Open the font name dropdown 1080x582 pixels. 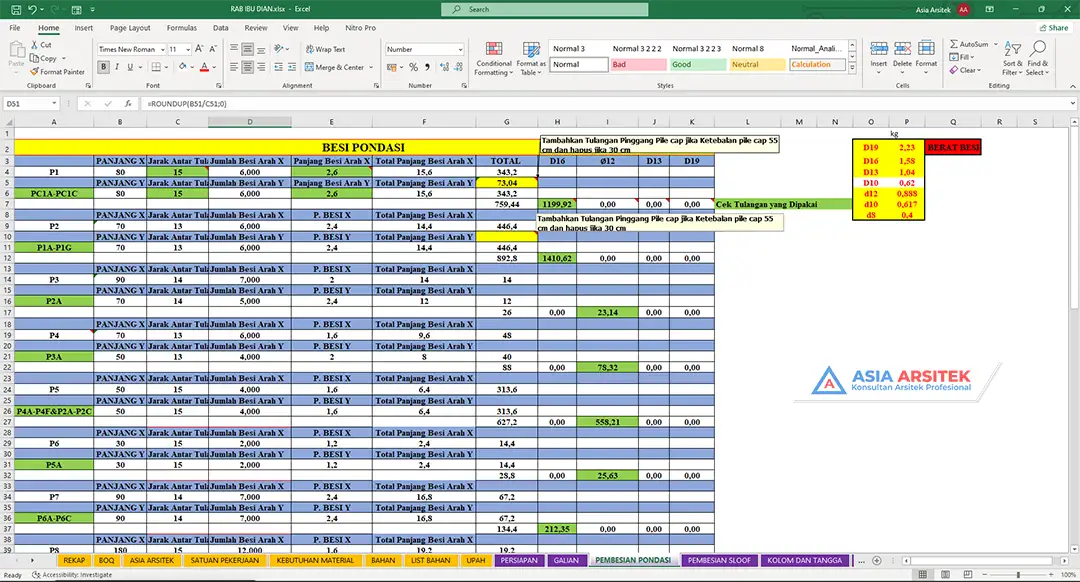tap(163, 50)
